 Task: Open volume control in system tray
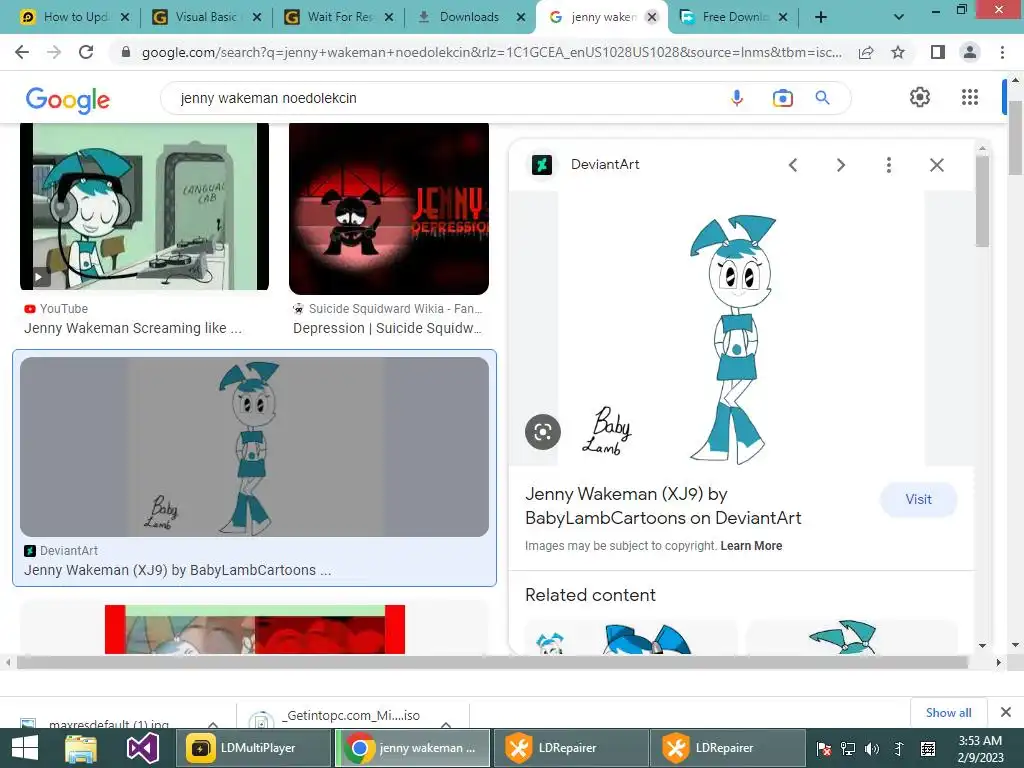872,749
